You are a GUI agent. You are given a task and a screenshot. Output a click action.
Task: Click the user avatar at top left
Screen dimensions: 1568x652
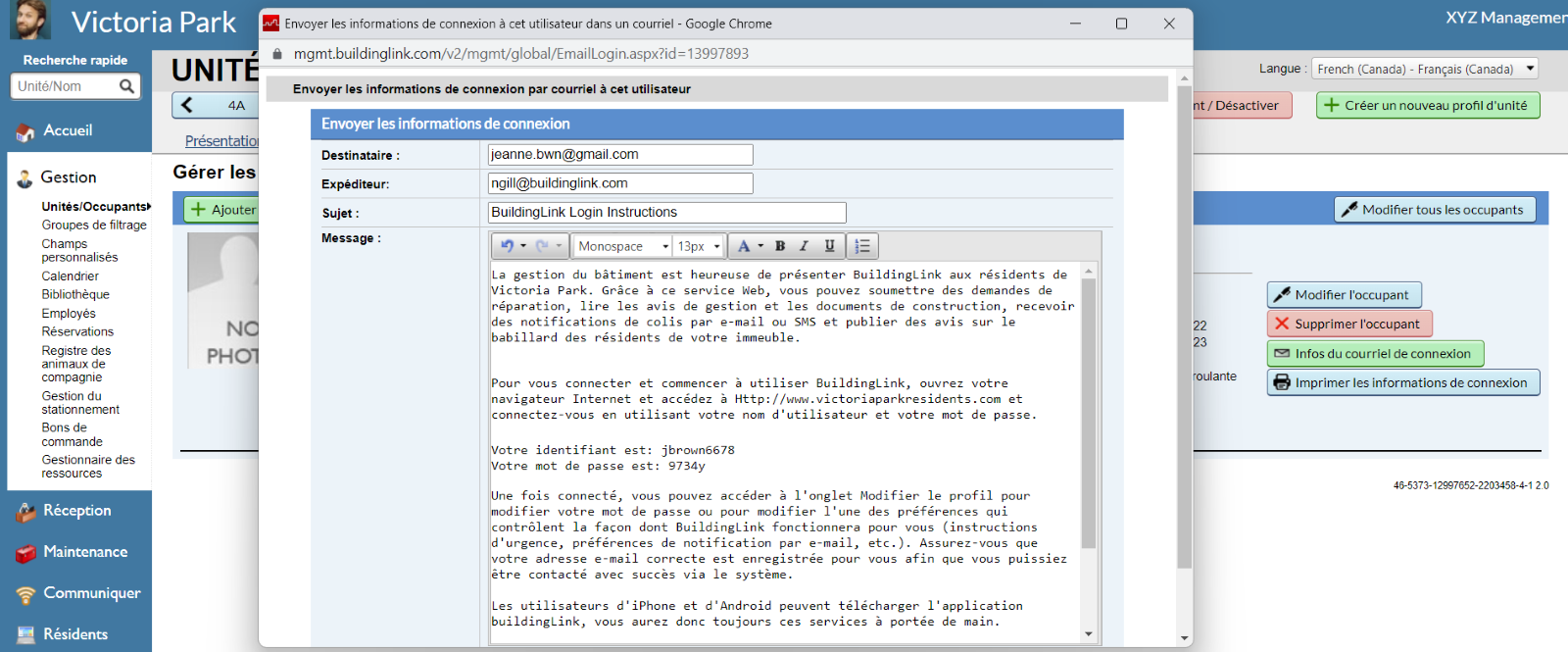(30, 20)
